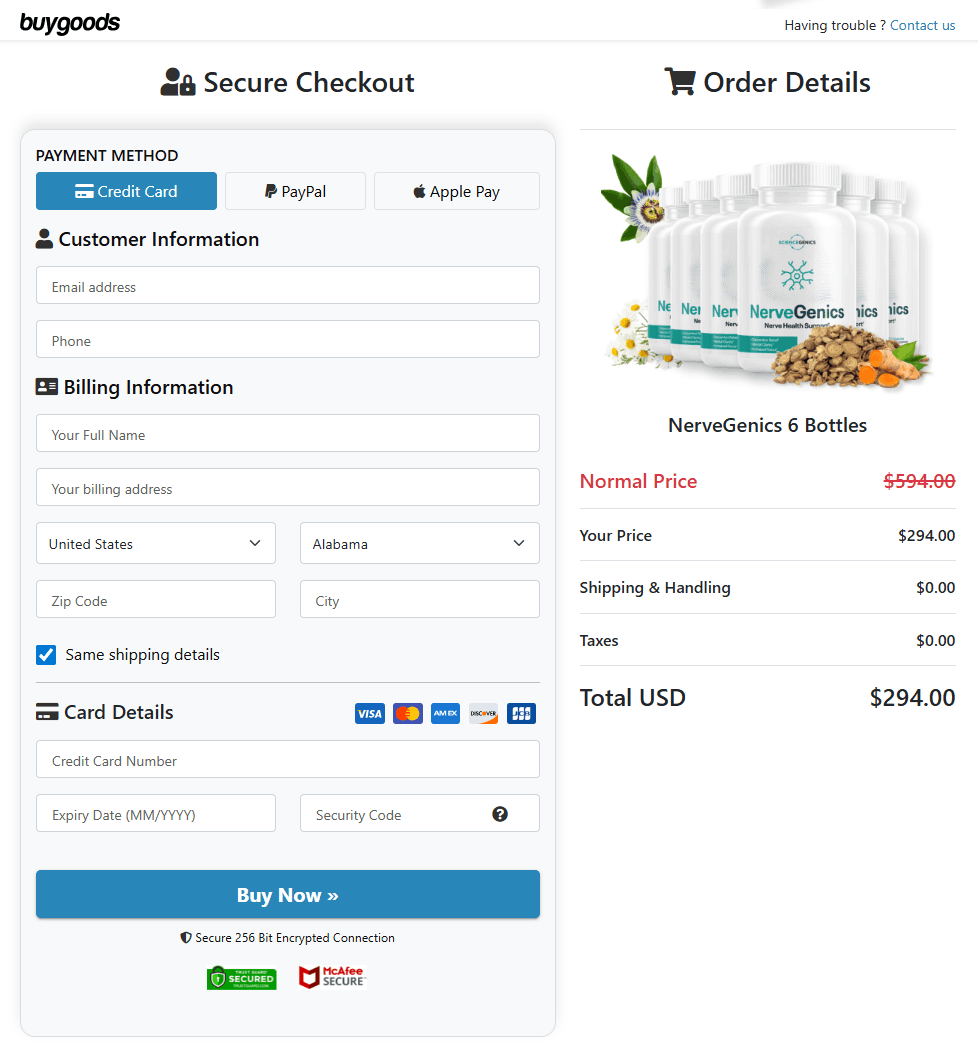This screenshot has width=978, height=1050.
Task: Expand the Alabama state dropdown
Action: point(419,543)
